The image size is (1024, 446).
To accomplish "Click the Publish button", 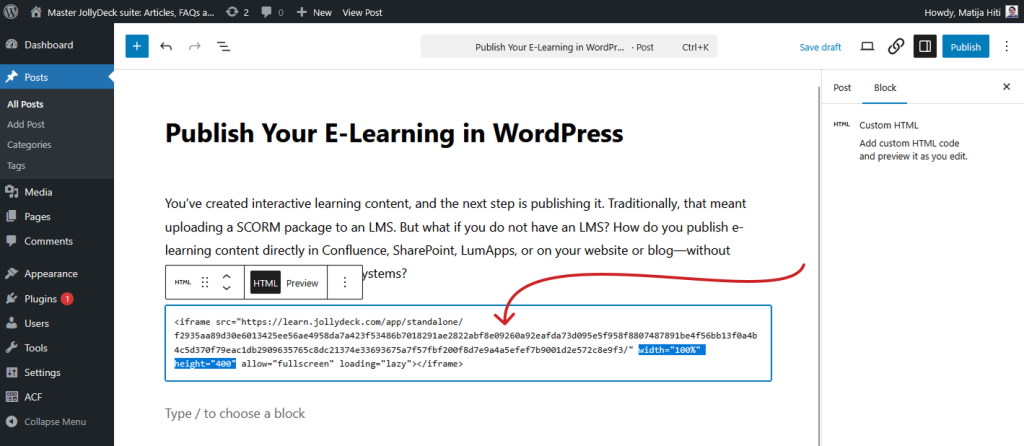I will (x=965, y=46).
